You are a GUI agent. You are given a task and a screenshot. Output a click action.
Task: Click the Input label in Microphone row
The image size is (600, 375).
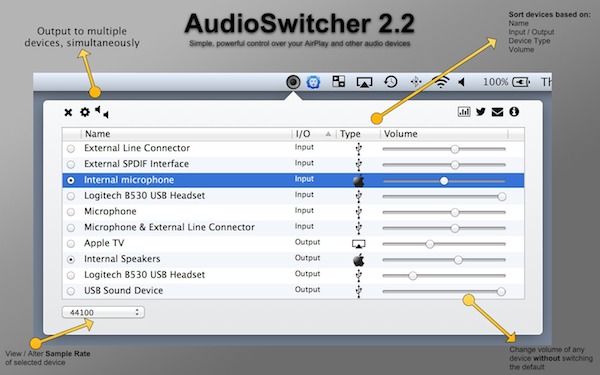304,210
